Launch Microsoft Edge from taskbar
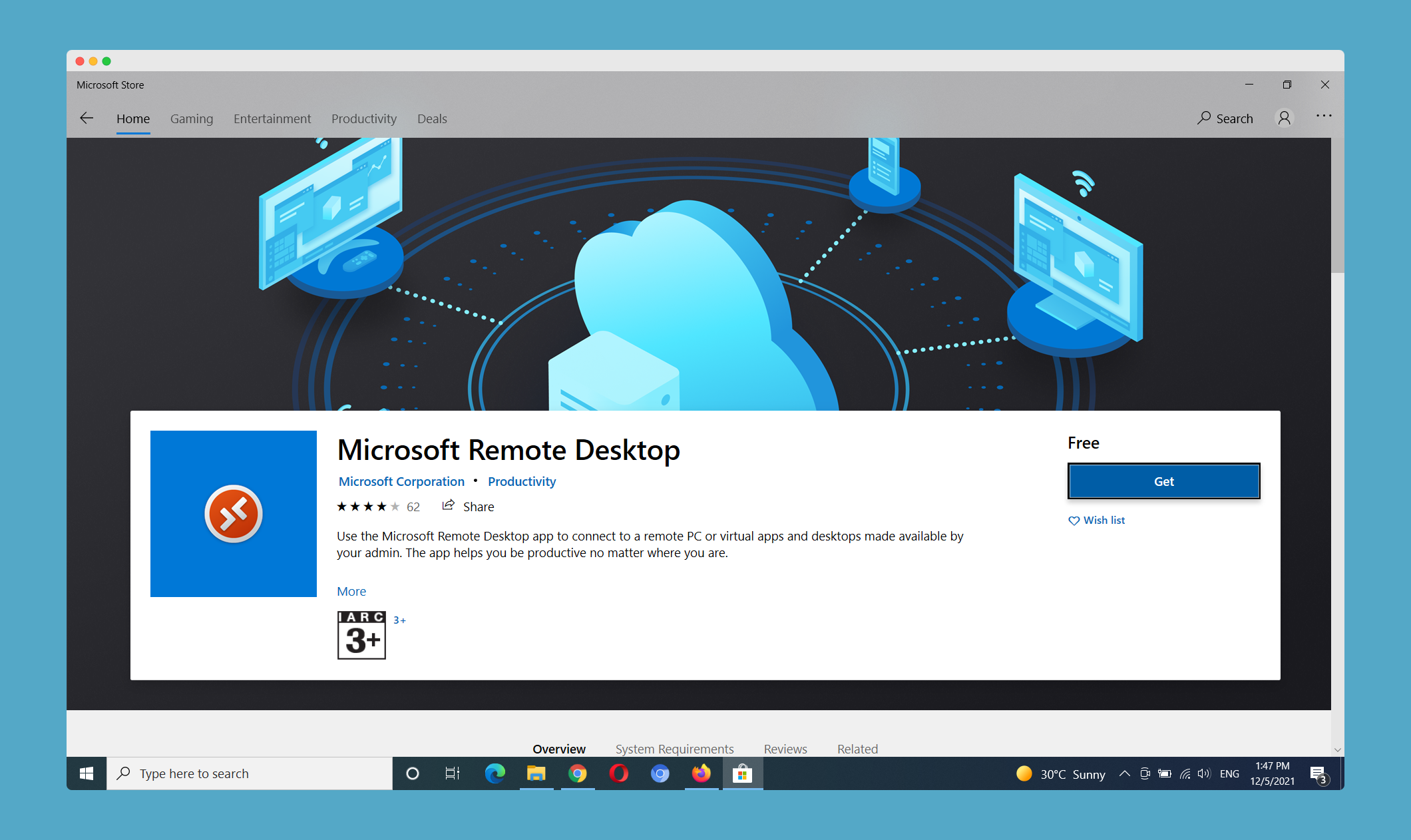1411x840 pixels. 495,773
